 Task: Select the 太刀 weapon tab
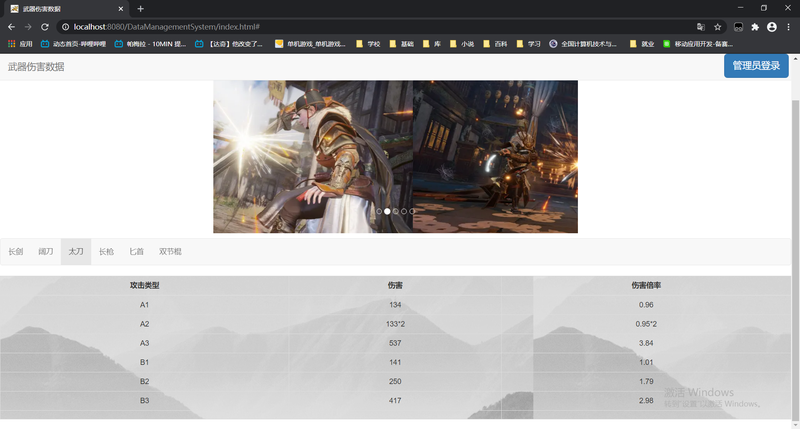click(x=76, y=251)
